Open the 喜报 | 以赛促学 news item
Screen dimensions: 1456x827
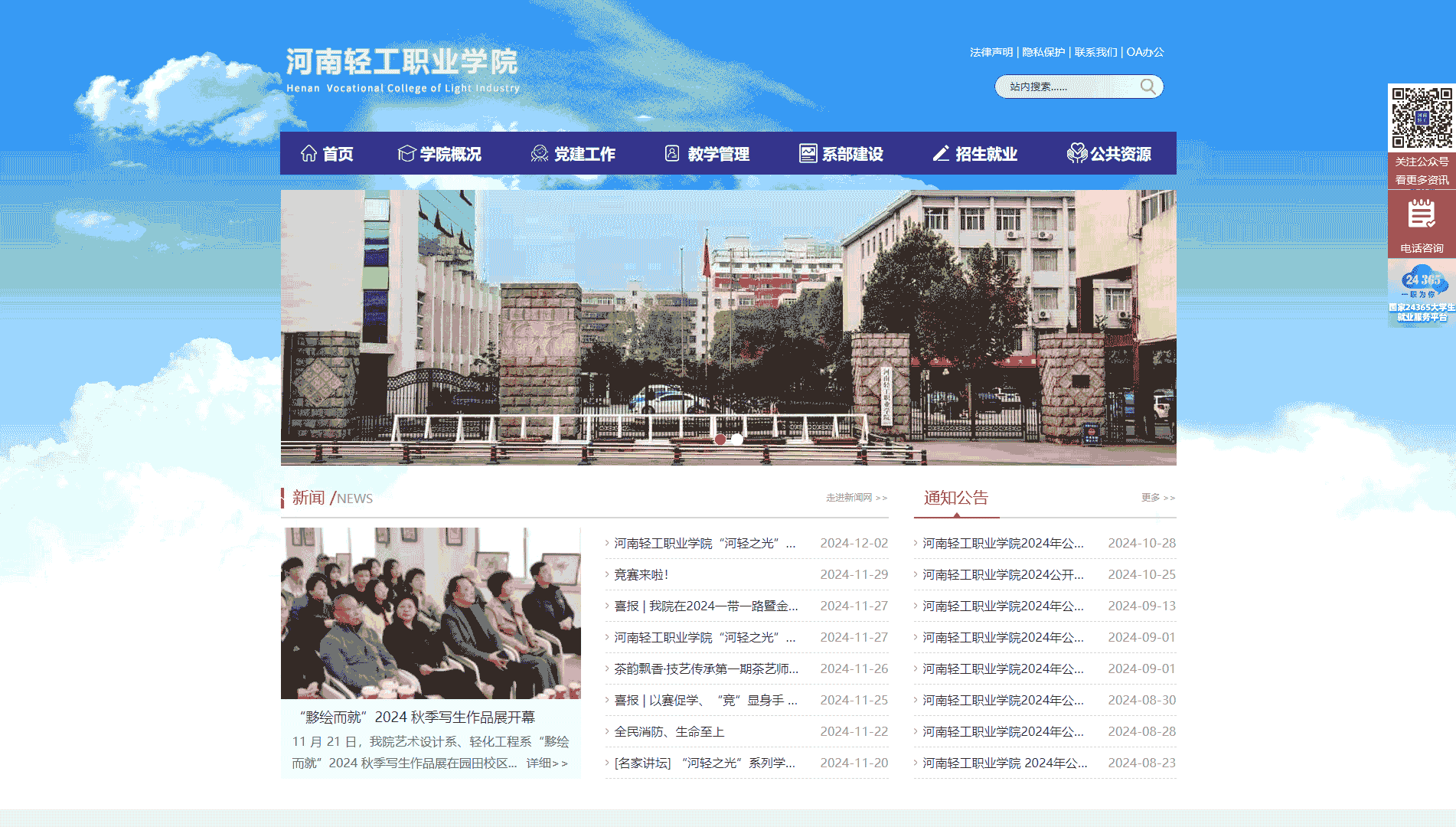tap(706, 700)
